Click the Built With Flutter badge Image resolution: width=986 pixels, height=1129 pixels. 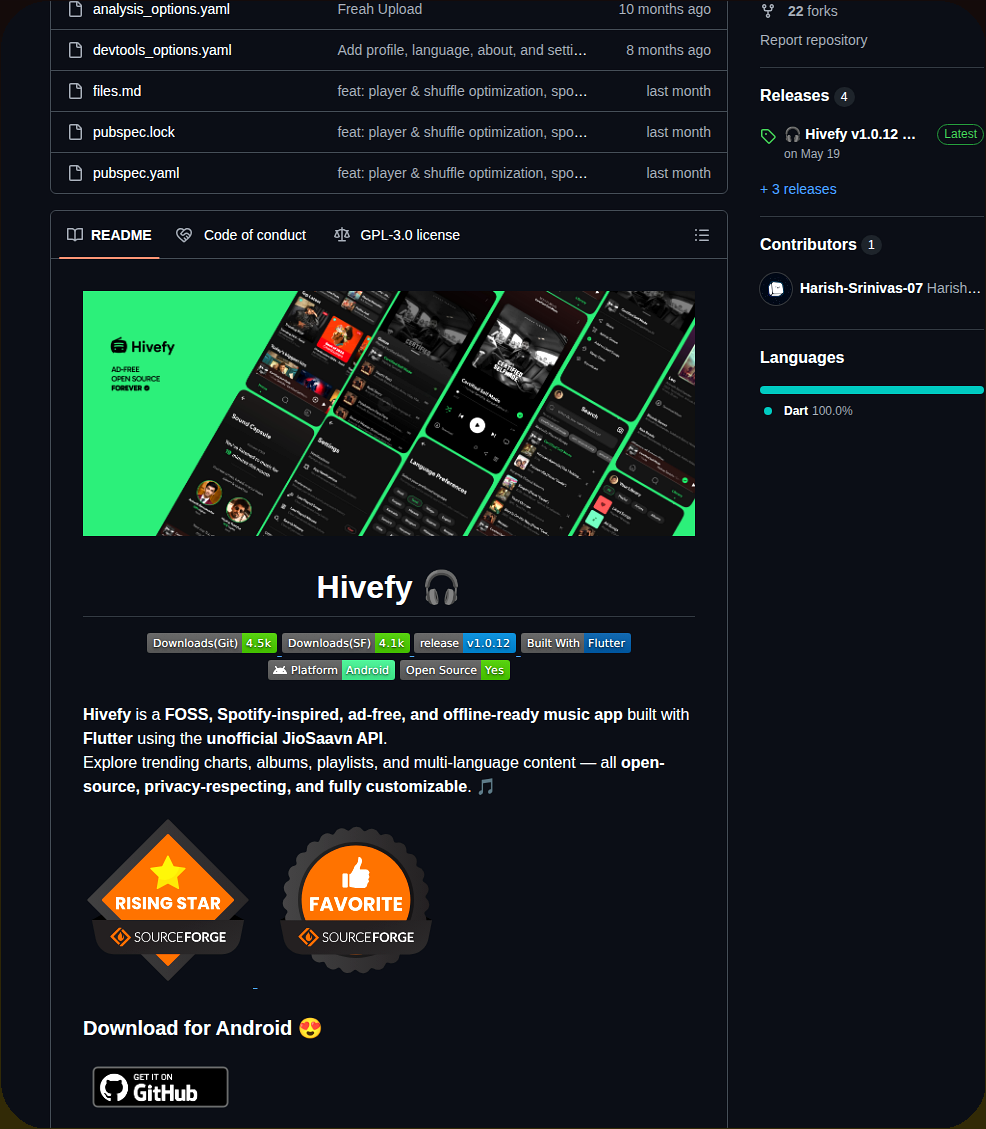pyautogui.click(x=575, y=643)
